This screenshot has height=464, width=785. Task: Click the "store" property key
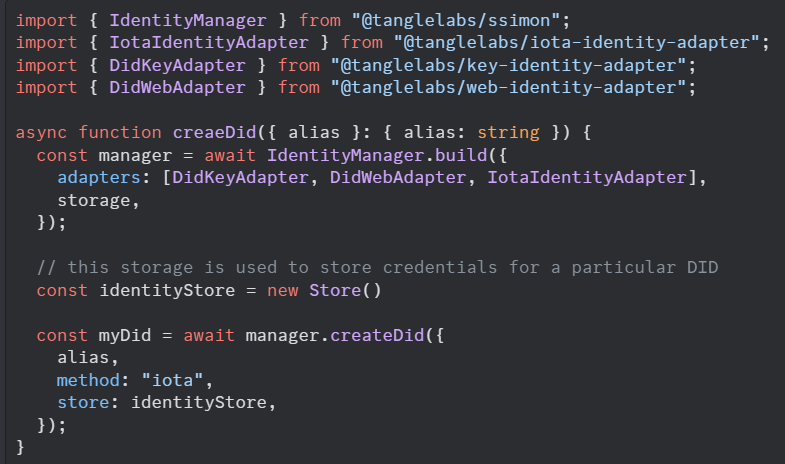[83, 402]
